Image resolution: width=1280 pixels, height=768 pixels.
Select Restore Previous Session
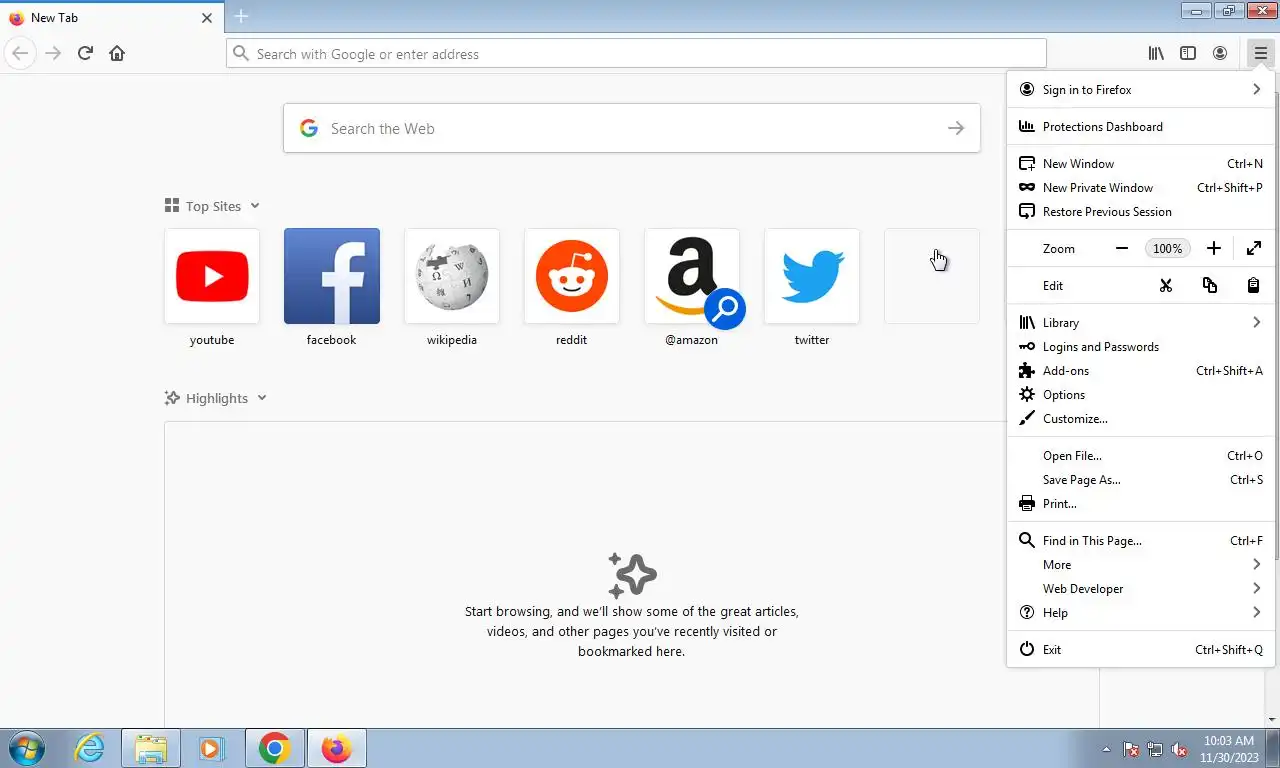pyautogui.click(x=1141, y=211)
